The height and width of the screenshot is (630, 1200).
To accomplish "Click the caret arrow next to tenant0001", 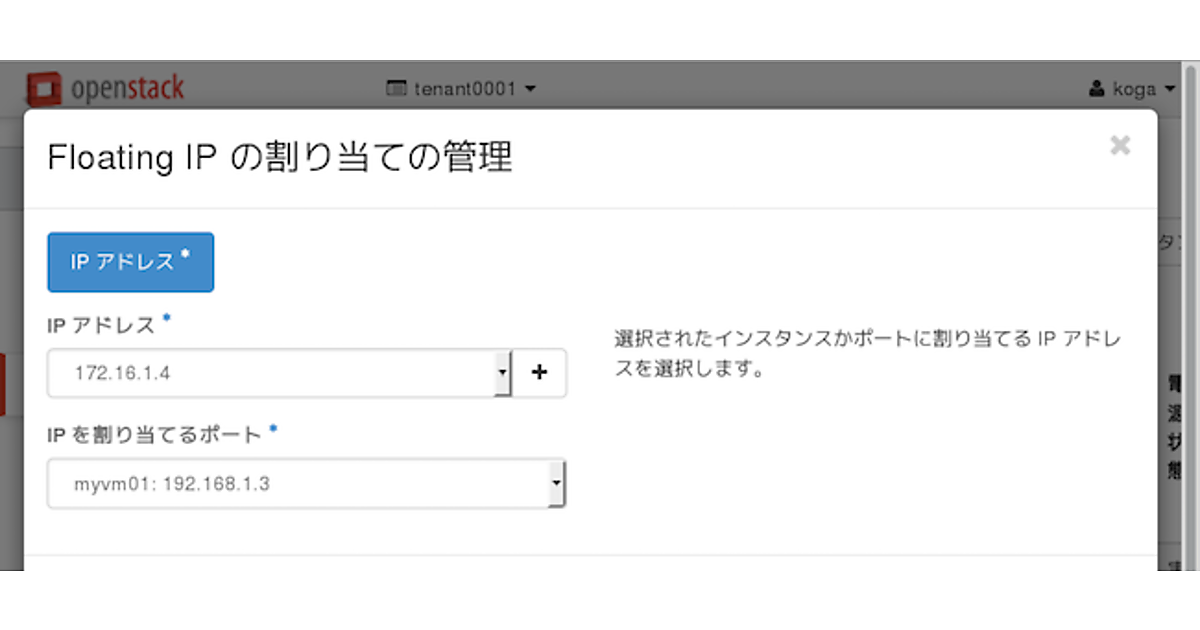I will 530,89.
